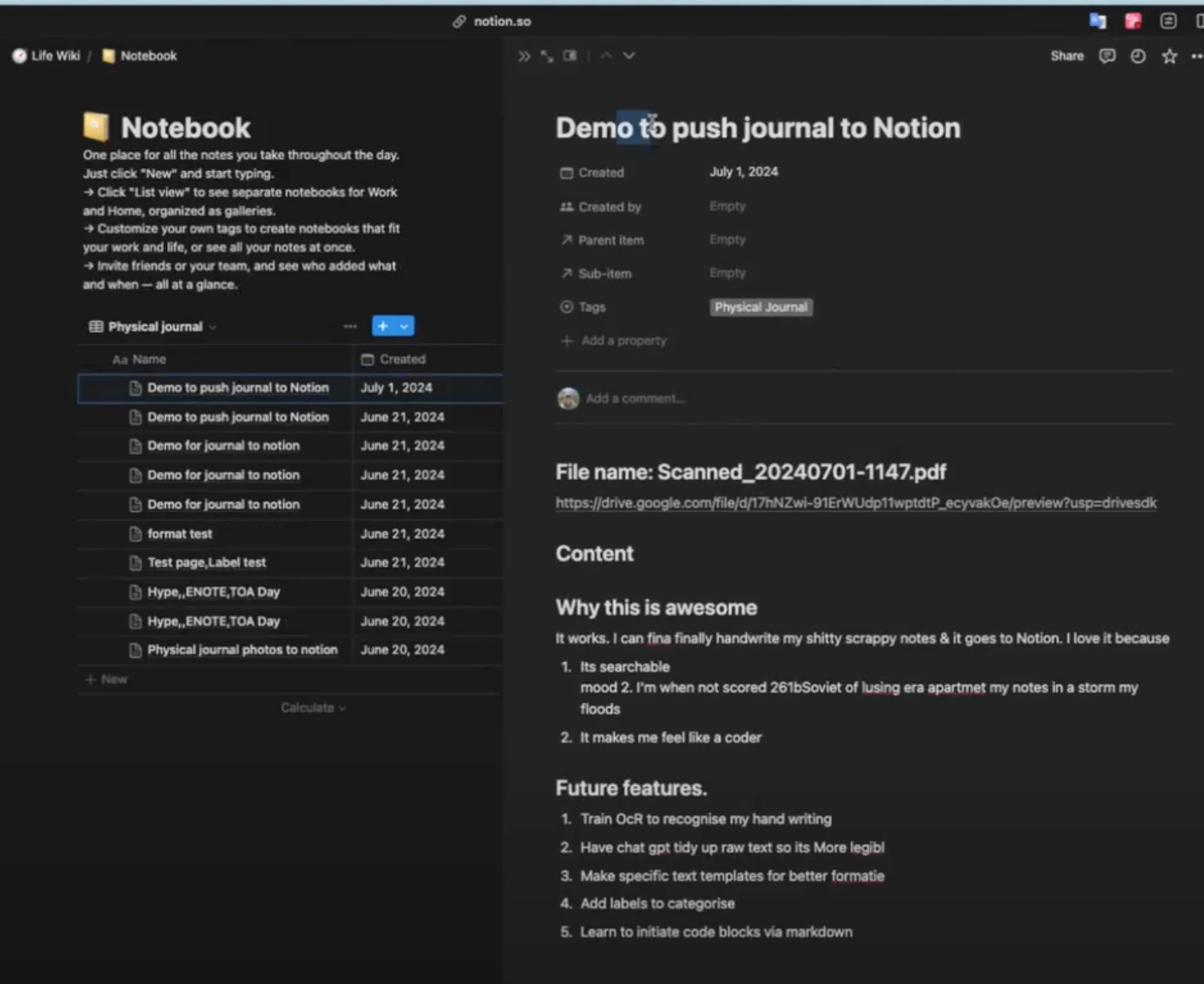Go to next page with down chevron
Image resolution: width=1204 pixels, height=984 pixels.
coord(629,56)
